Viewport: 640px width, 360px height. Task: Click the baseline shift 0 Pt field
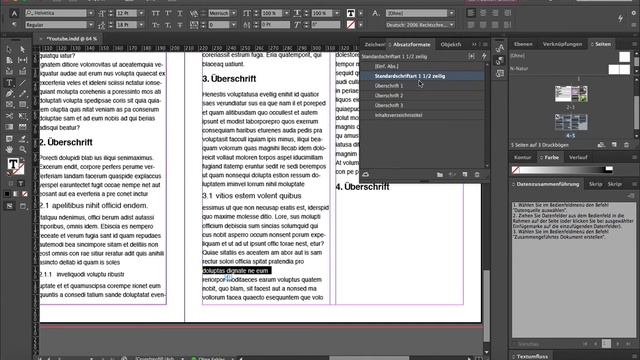276,25
